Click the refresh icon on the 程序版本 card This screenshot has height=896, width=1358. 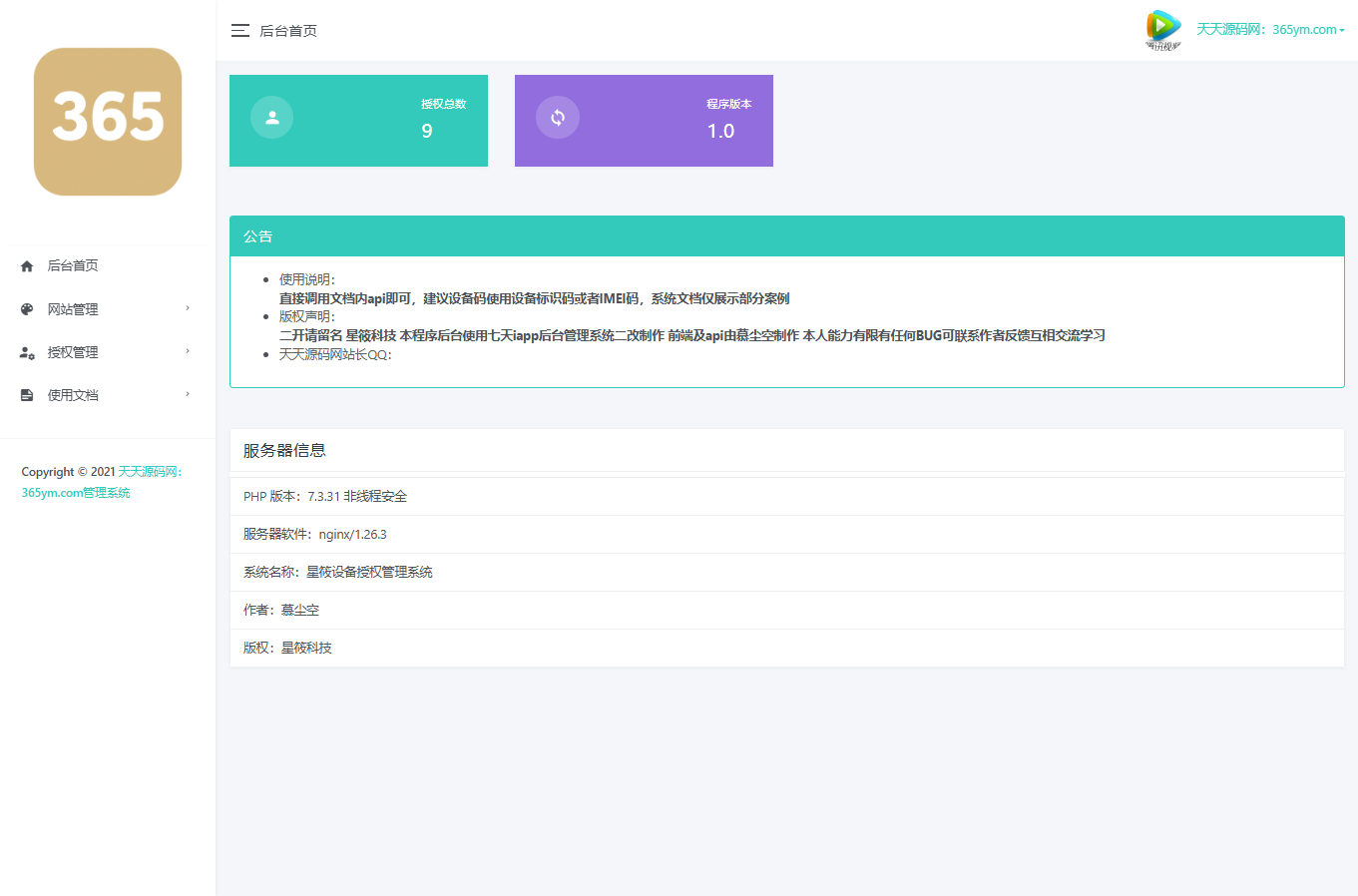[x=558, y=117]
